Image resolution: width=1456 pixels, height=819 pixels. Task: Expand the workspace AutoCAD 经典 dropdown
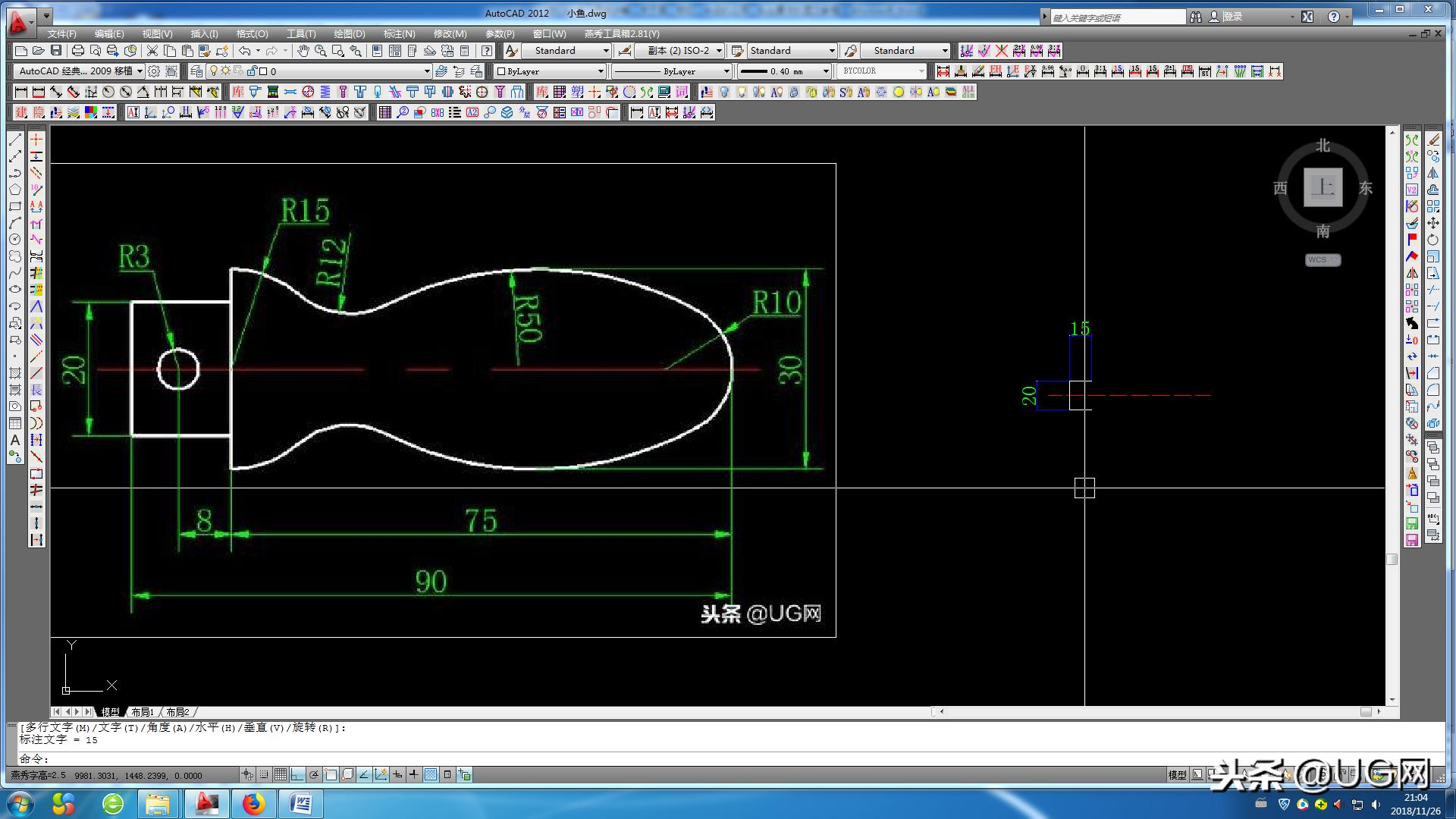pos(140,71)
